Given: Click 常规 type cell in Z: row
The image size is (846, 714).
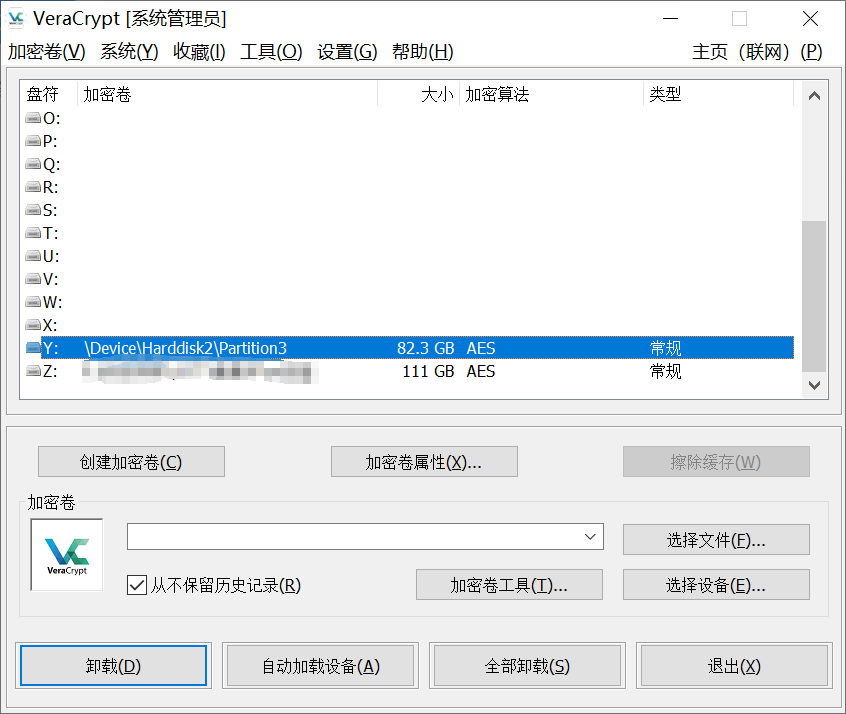Looking at the screenshot, I should click(665, 371).
